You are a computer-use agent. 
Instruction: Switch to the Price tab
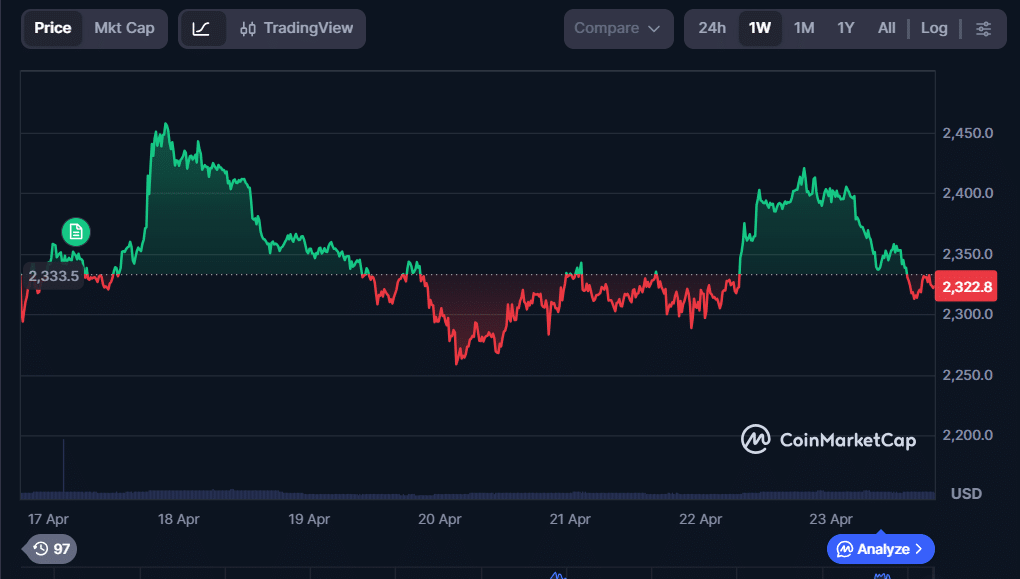point(52,28)
